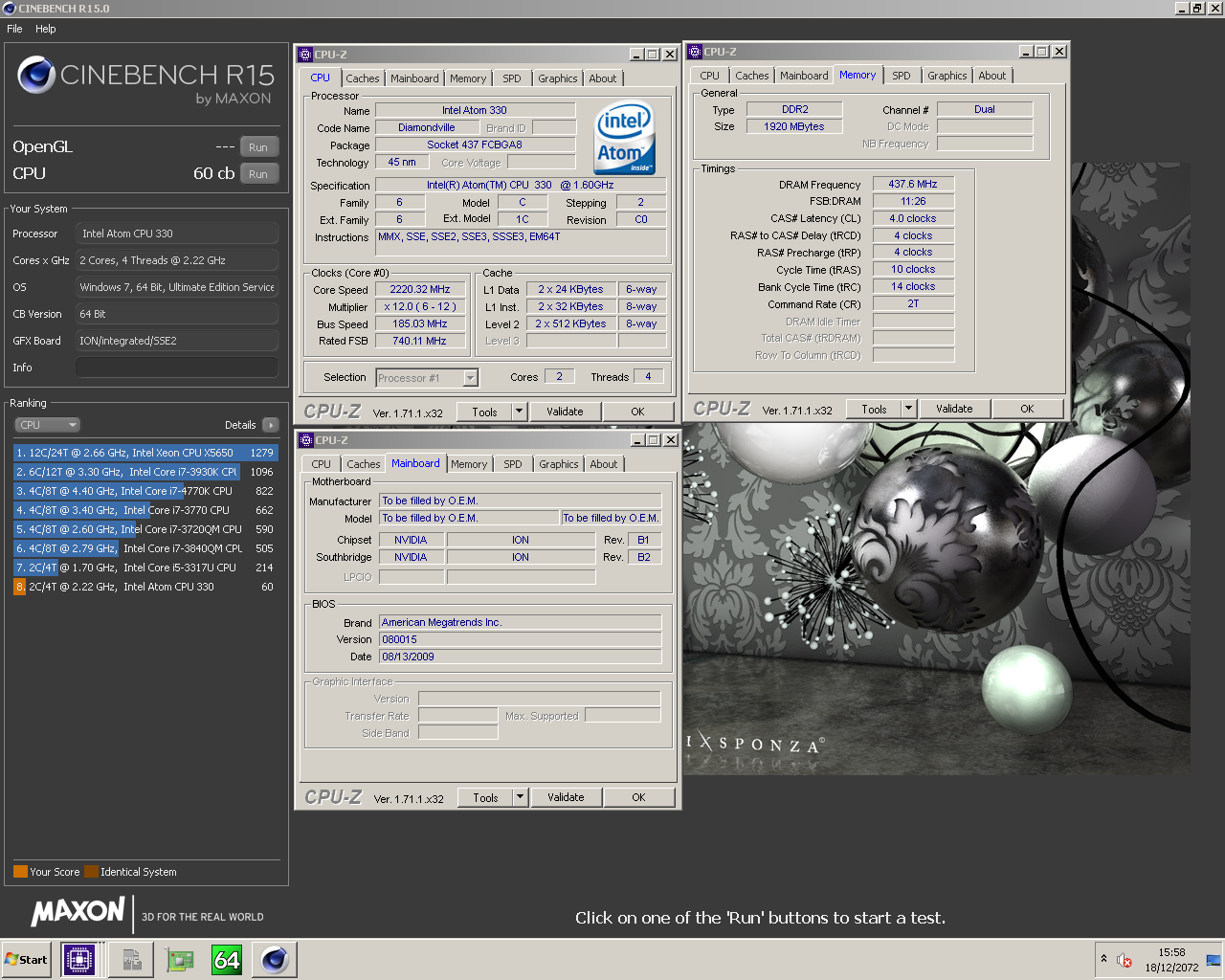
Task: Click the Code Name value Diamondville
Action: tap(427, 127)
